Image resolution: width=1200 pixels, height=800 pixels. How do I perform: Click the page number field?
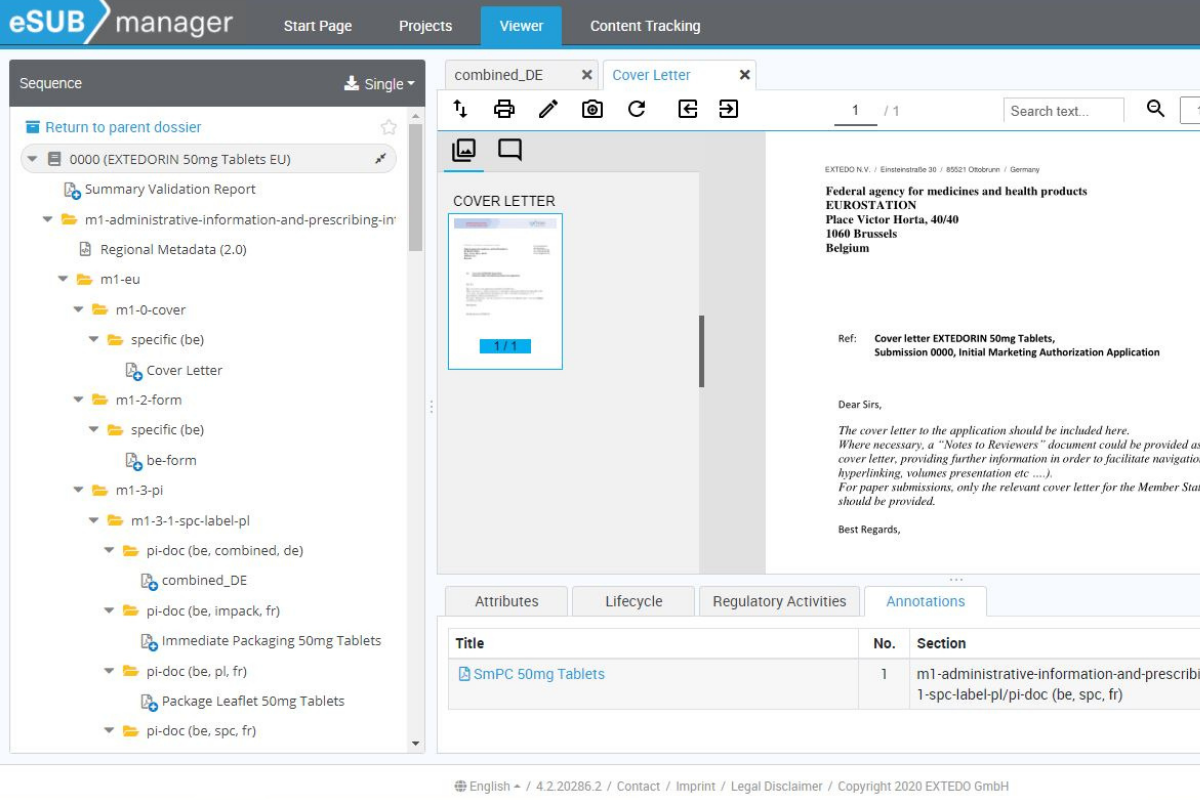pos(856,111)
